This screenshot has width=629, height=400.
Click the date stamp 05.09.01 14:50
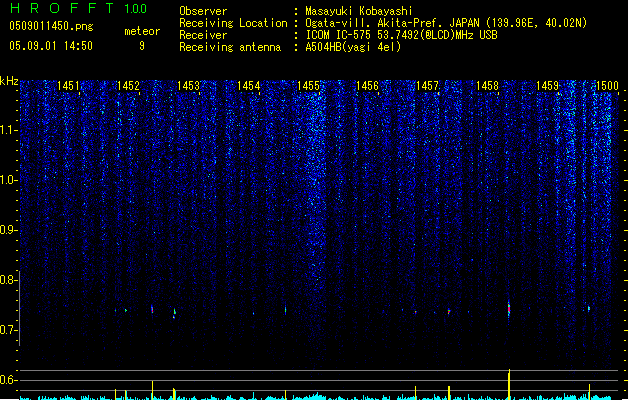(51, 46)
